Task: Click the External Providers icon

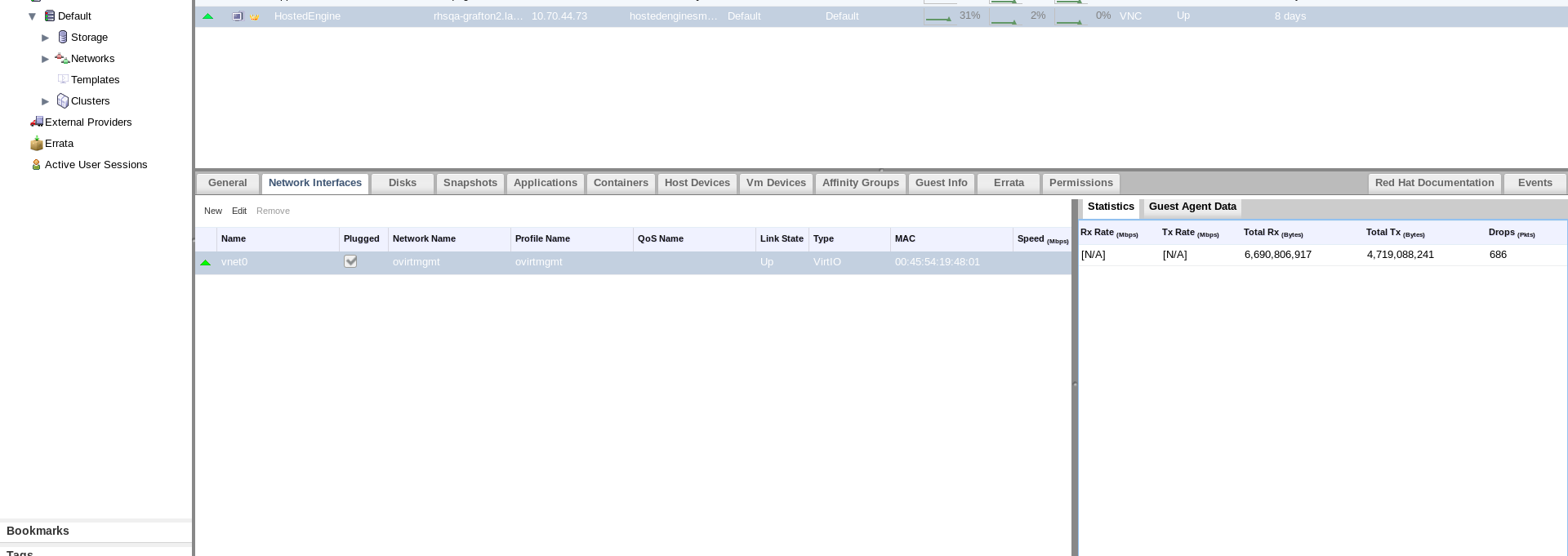Action: (37, 122)
